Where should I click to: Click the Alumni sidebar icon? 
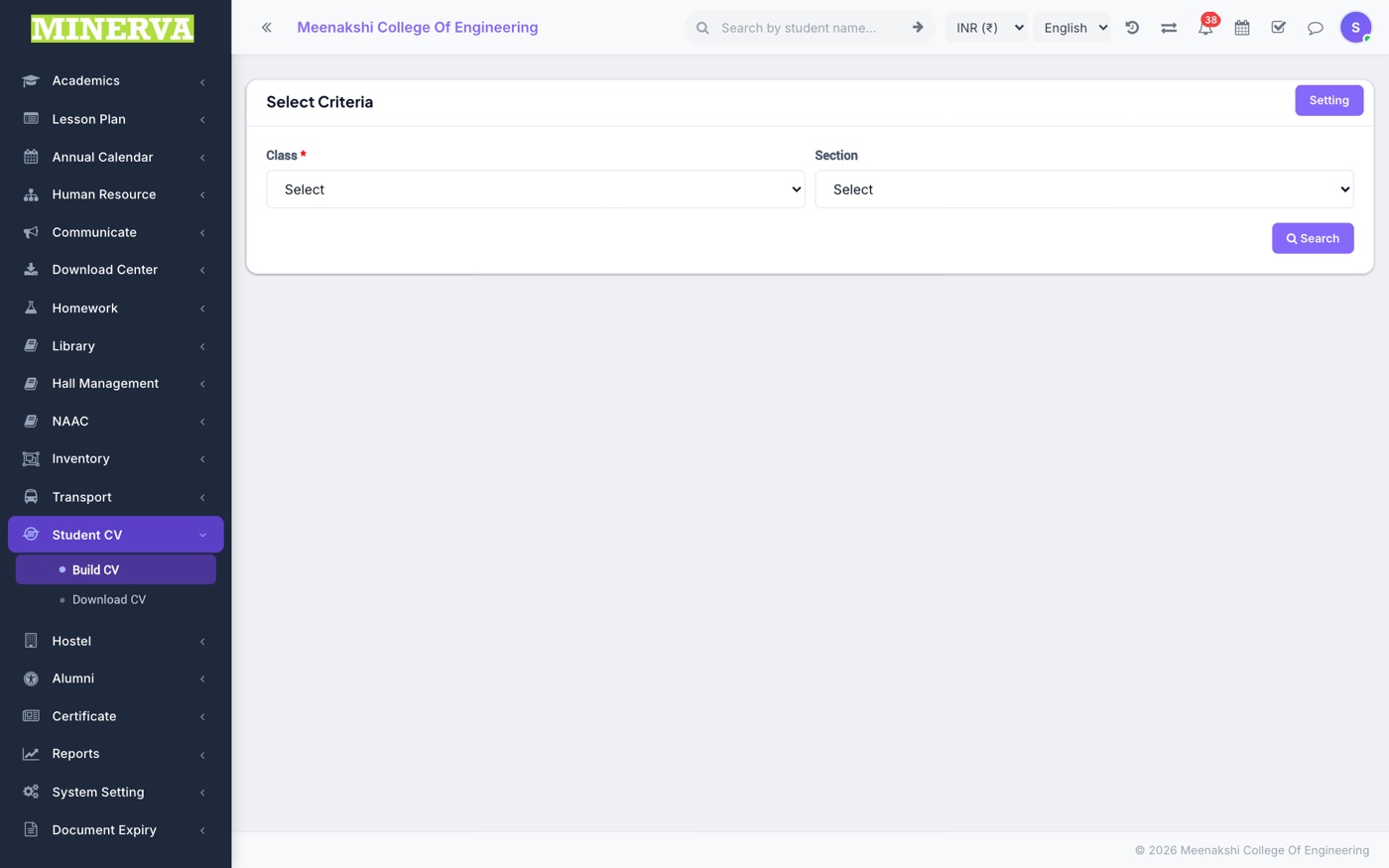coord(31,679)
